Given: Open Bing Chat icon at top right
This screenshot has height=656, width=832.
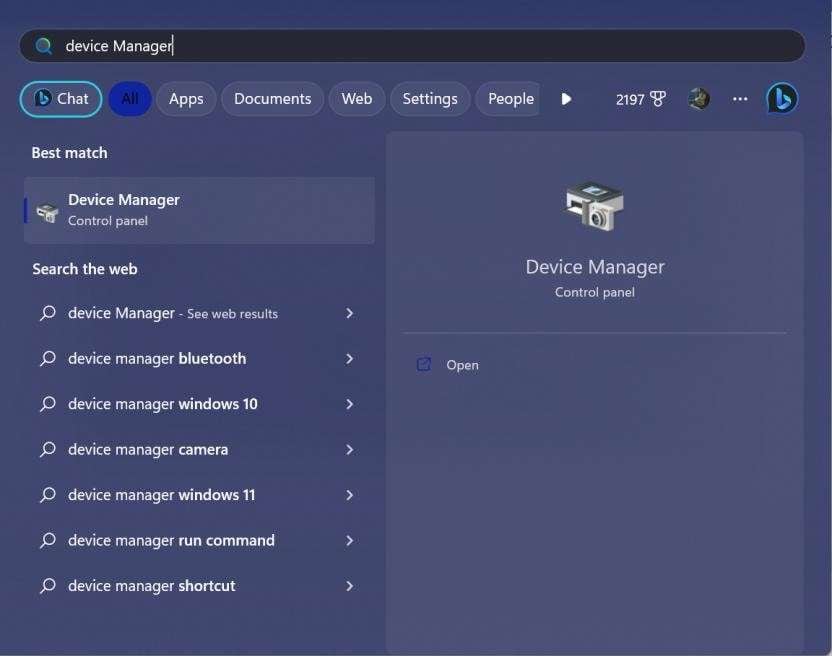Looking at the screenshot, I should 782,99.
